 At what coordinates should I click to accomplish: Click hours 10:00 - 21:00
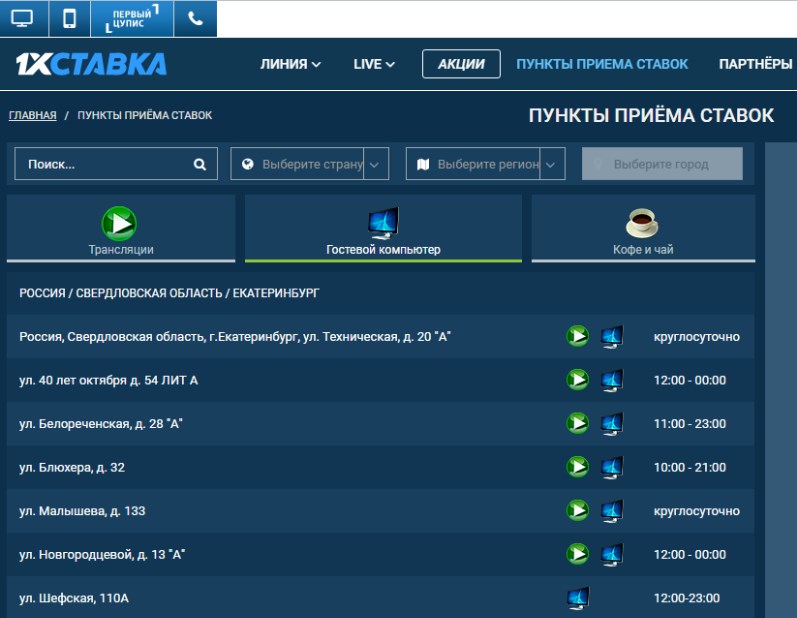click(690, 468)
